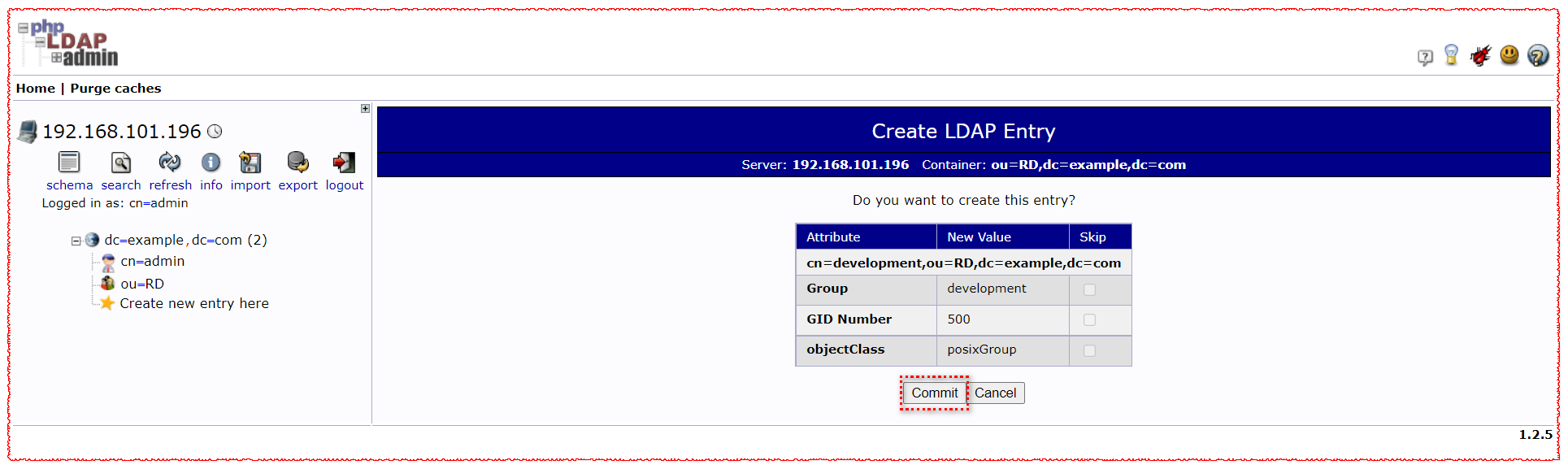Viewport: 1568px width, 469px height.
Task: Click the logout text link
Action: 345,185
